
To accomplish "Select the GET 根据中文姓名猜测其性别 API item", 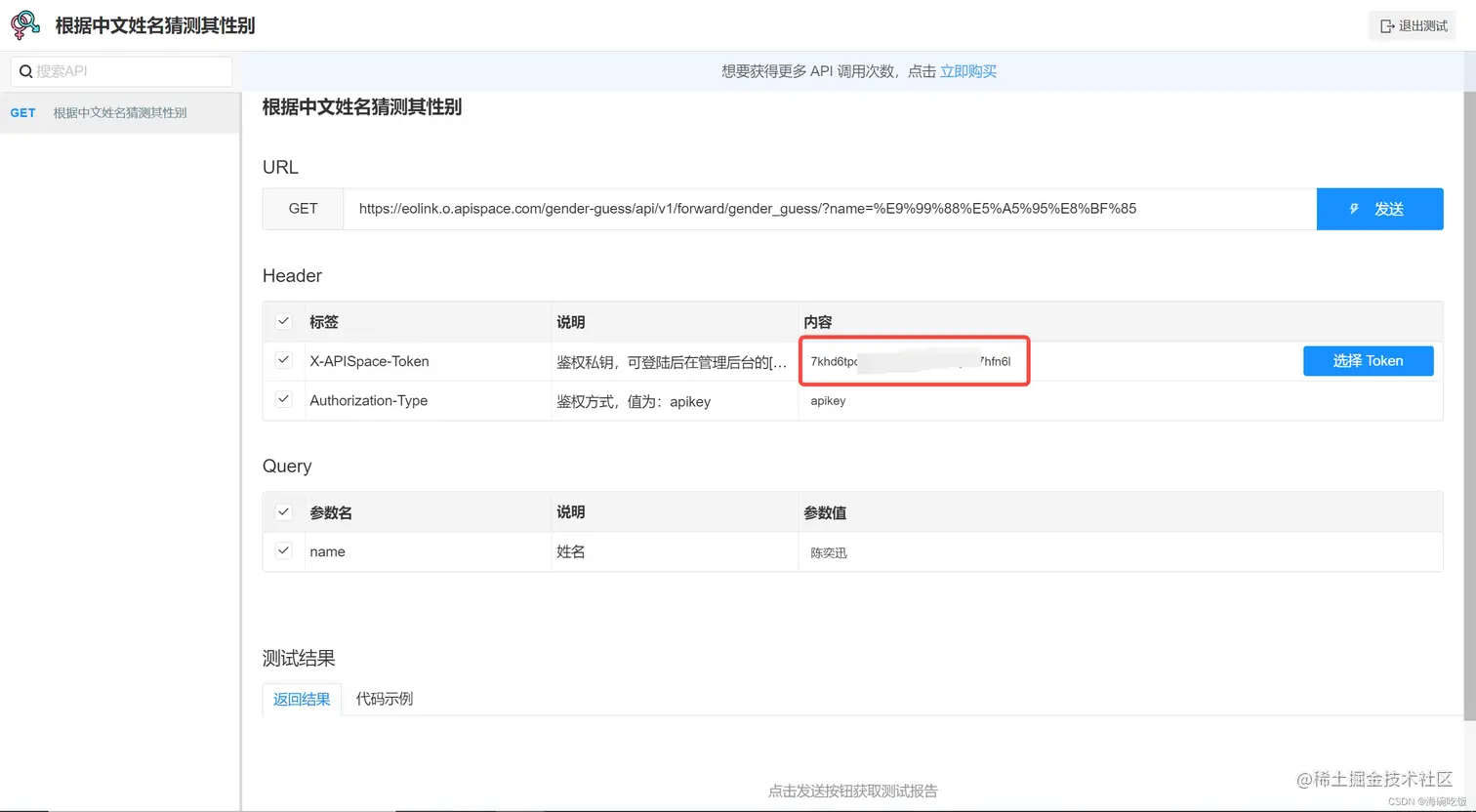I will [x=119, y=112].
